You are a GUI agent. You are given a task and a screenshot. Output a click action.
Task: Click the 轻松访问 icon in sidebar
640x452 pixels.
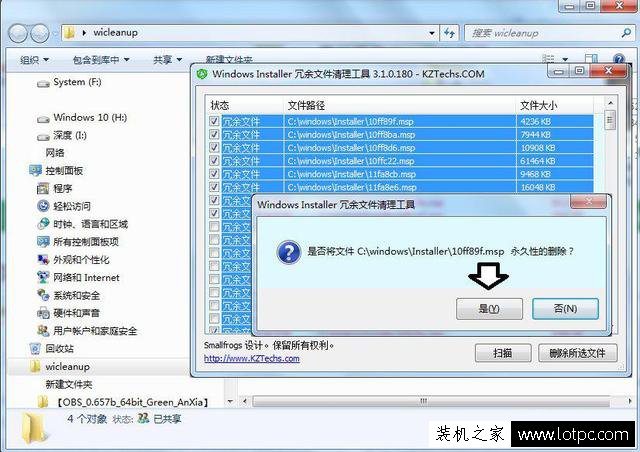point(43,206)
